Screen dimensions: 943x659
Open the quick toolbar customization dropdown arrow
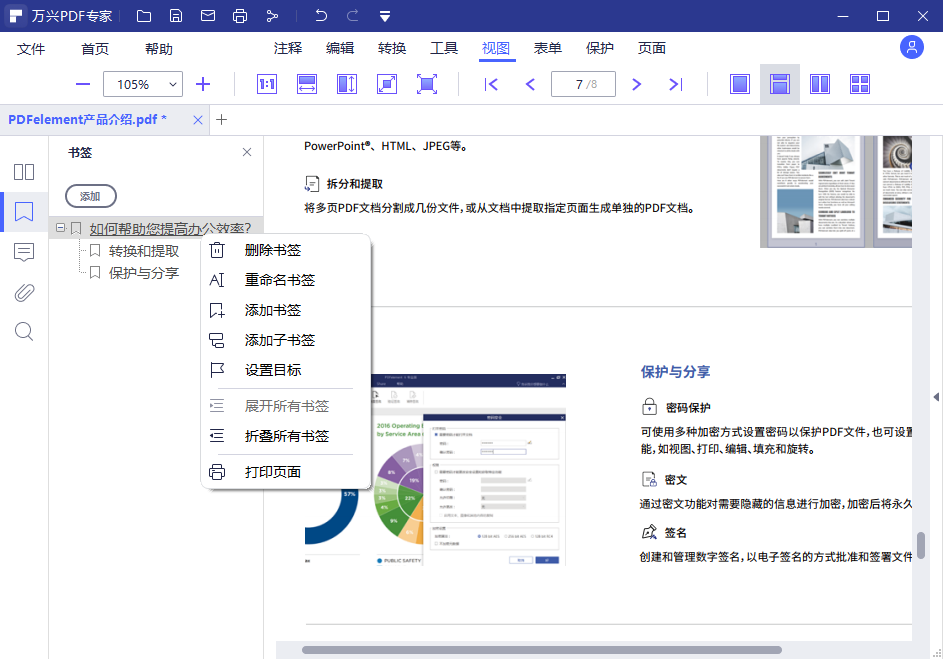(x=384, y=15)
